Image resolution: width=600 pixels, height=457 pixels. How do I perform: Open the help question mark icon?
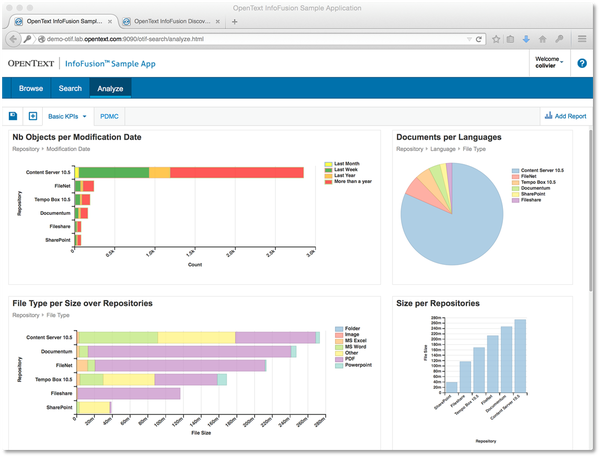[x=582, y=63]
